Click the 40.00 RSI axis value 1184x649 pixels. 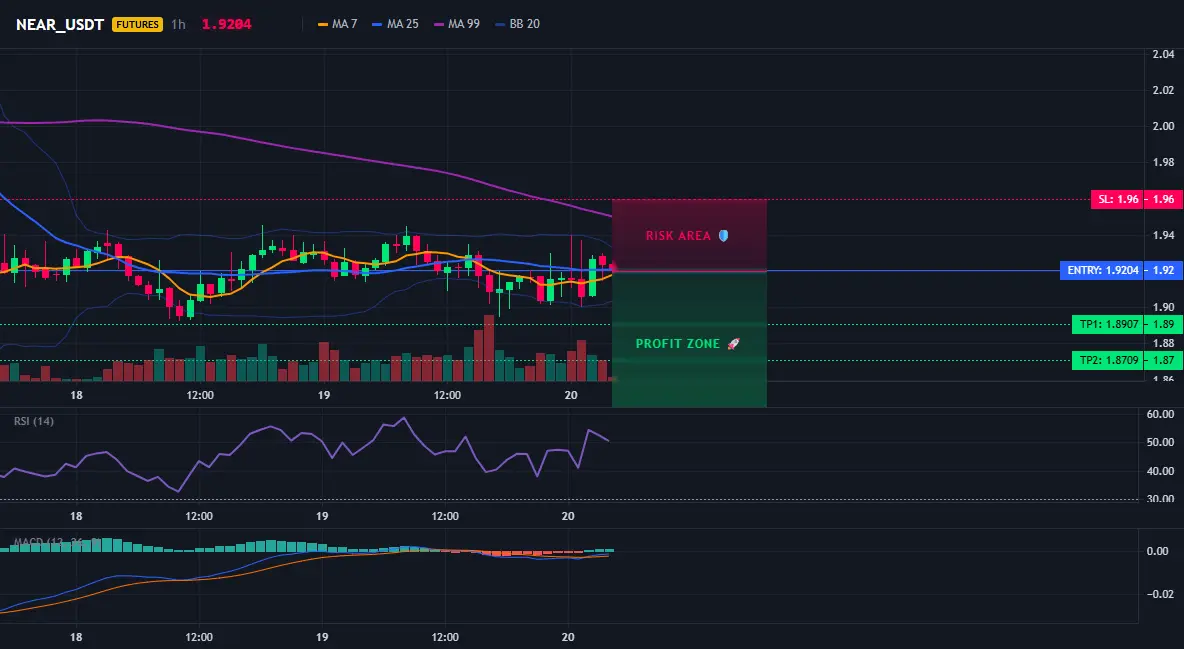(1161, 471)
